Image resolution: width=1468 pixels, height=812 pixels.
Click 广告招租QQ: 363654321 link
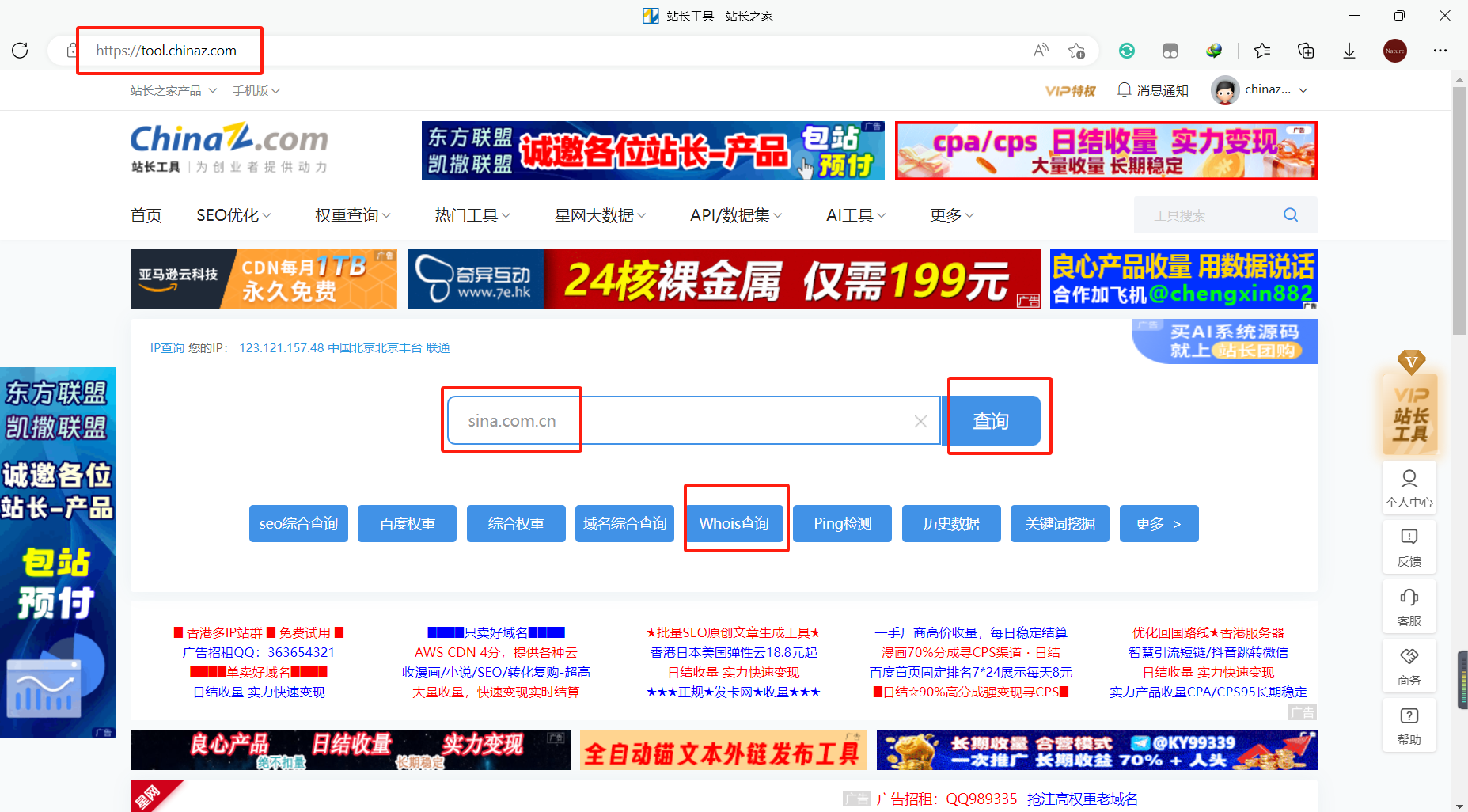coord(259,653)
